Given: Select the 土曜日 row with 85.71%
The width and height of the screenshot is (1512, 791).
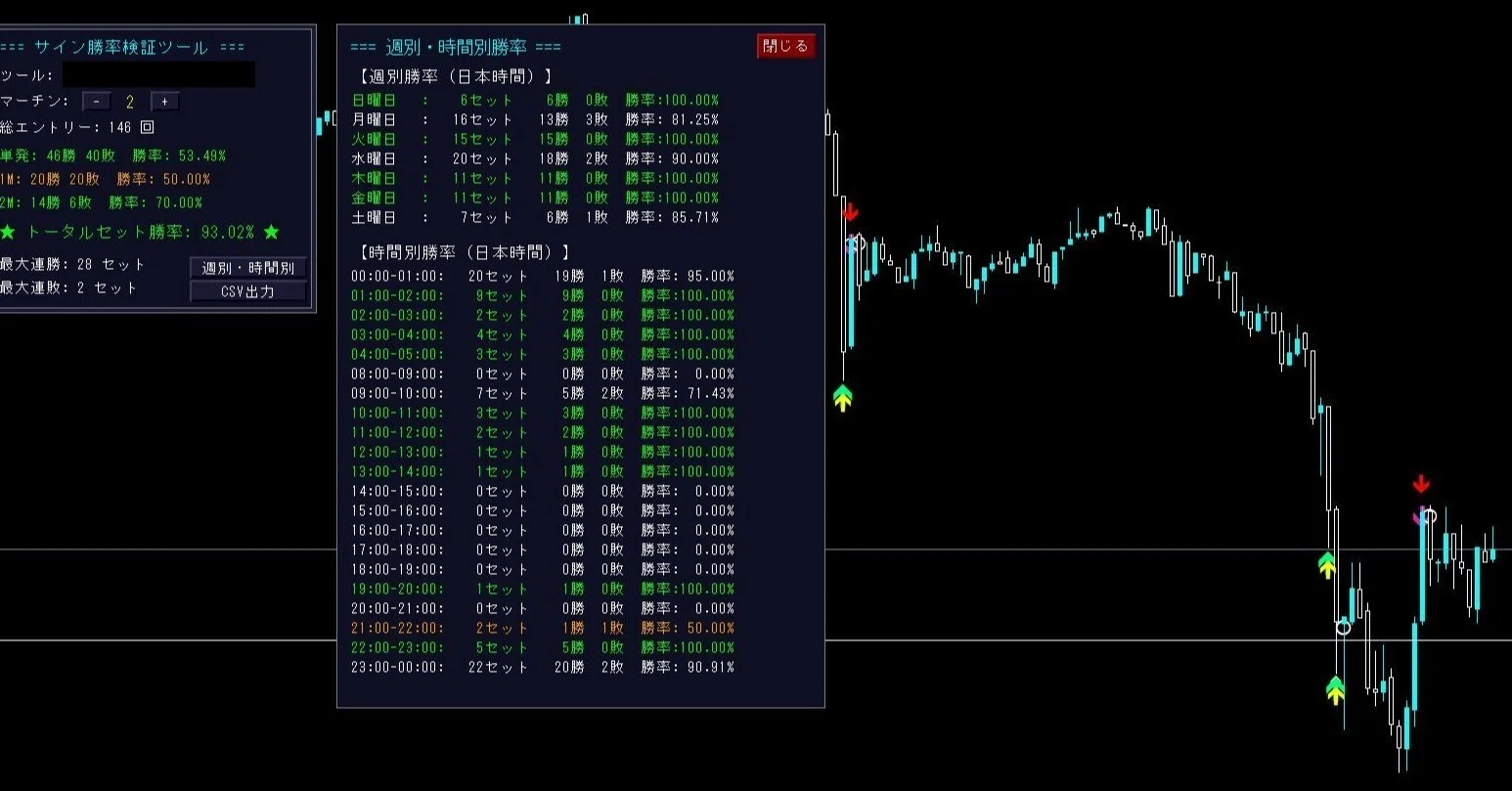Looking at the screenshot, I should point(535,217).
